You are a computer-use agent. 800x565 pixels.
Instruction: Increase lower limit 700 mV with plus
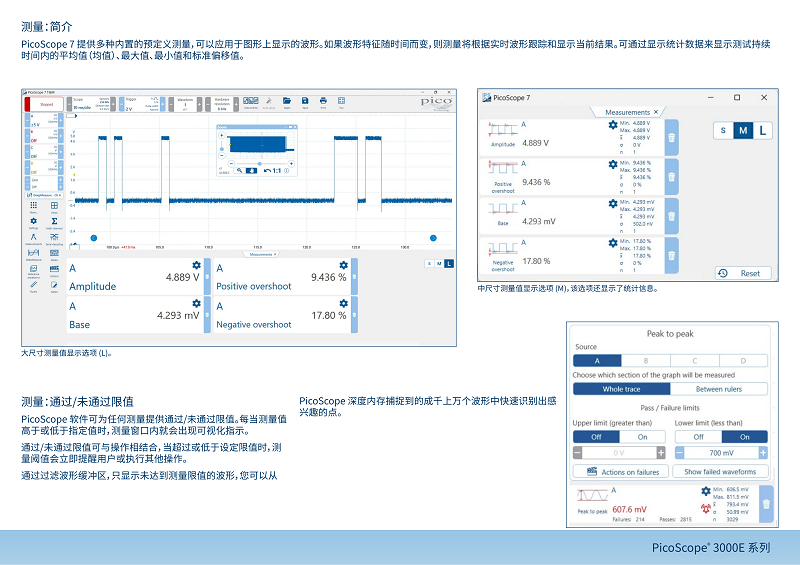click(x=763, y=453)
